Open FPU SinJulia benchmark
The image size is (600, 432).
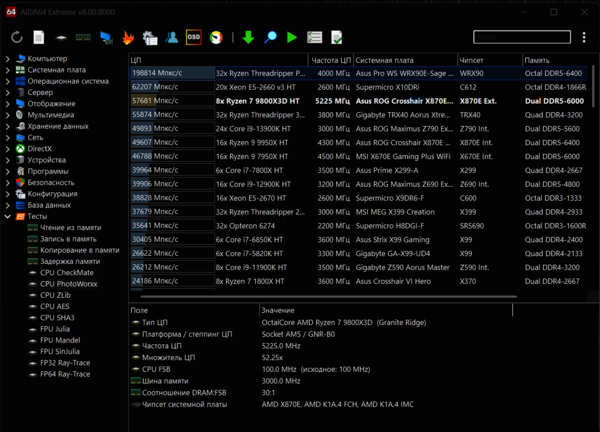[x=60, y=352]
